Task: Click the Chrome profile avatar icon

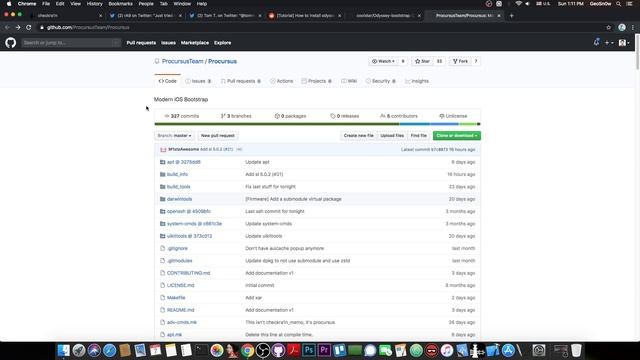Action: click(x=622, y=27)
